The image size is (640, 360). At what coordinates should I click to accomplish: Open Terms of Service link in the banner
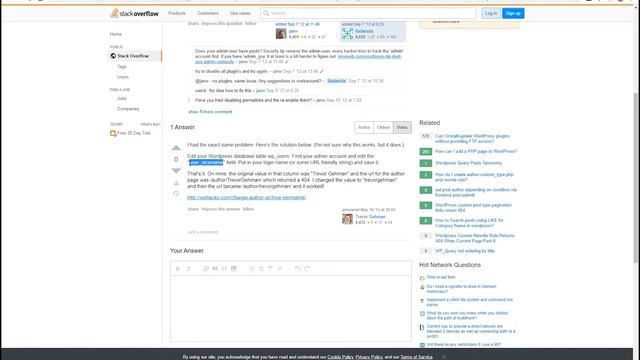click(x=416, y=357)
